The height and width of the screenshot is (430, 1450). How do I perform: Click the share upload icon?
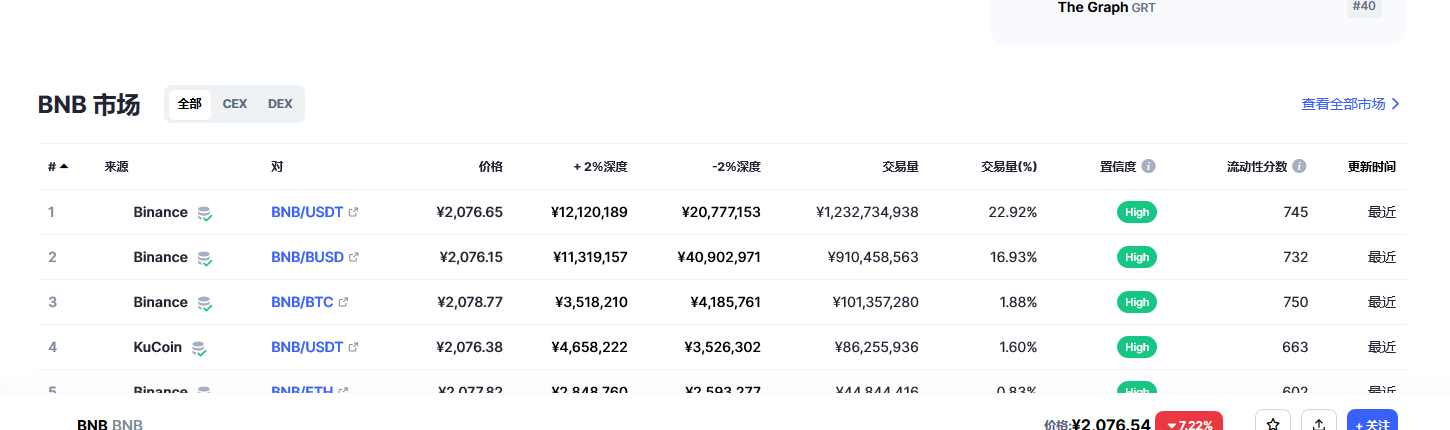point(1319,424)
